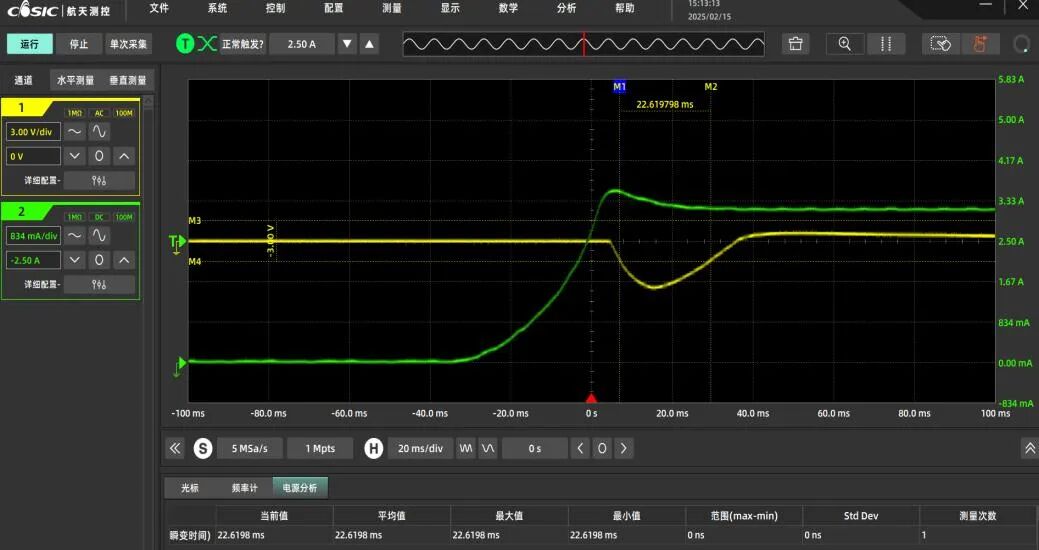The width and height of the screenshot is (1039, 550).
Task: Click the 单次采集 button
Action: [x=129, y=44]
